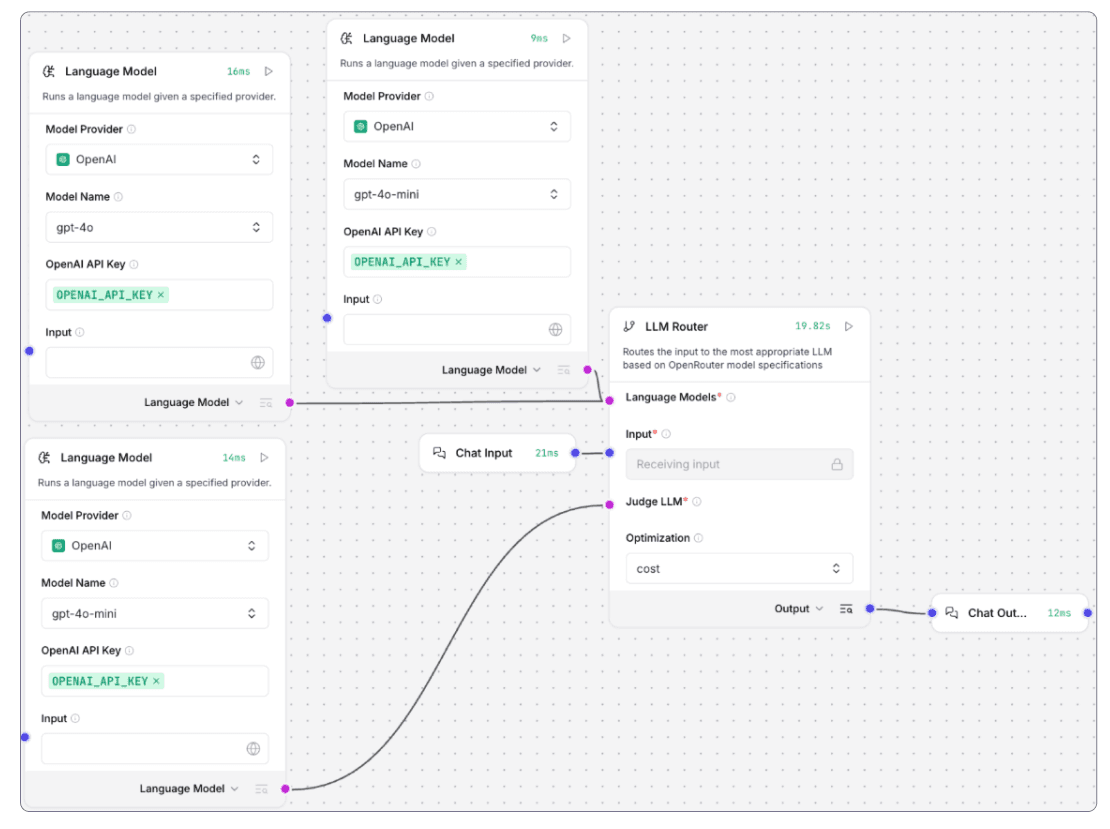Click the lock icon in Receiving input field
1110x829 pixels.
pyautogui.click(x=837, y=465)
